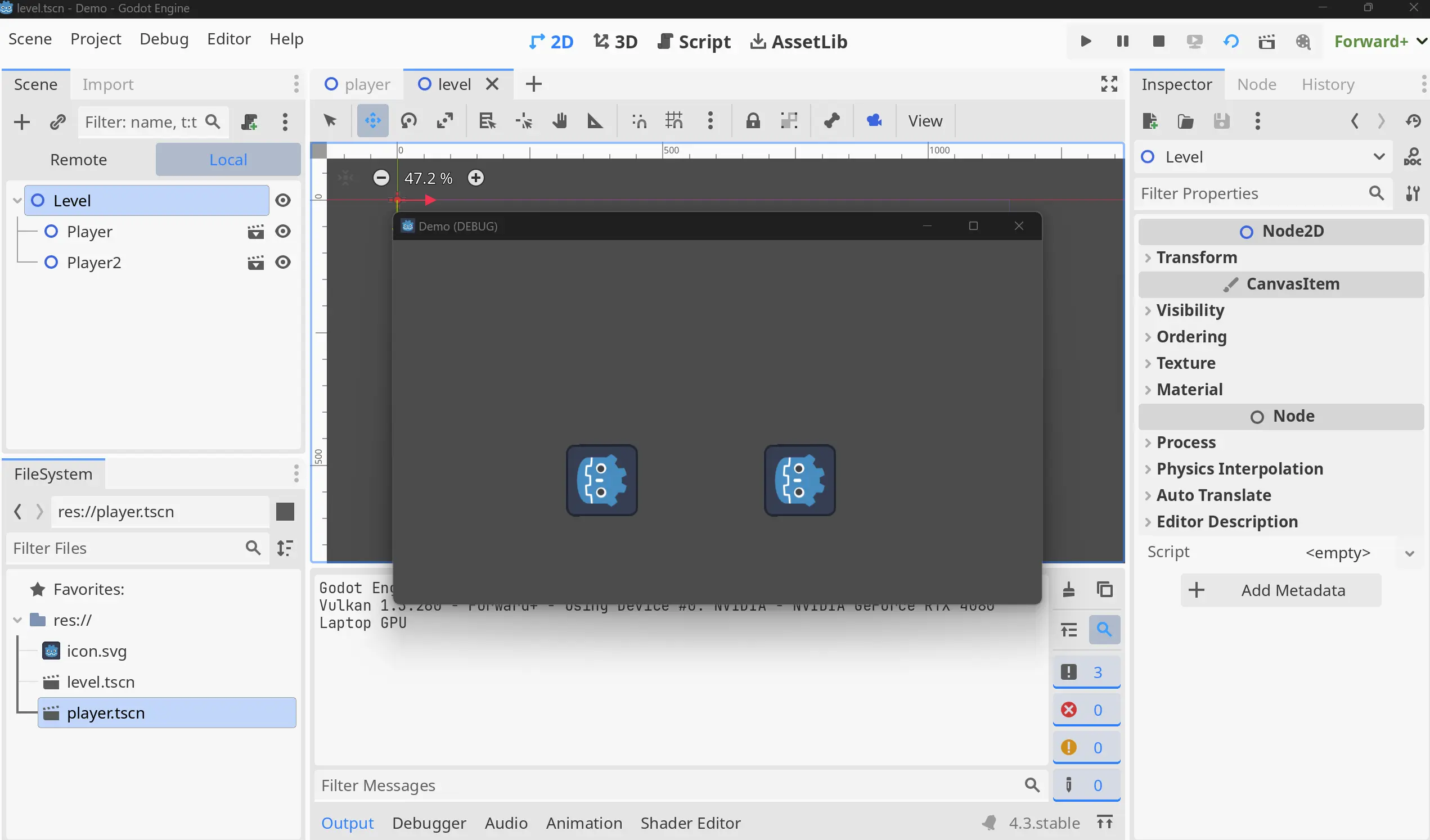Run the current scene clapper icon
The image size is (1430, 840).
(x=1266, y=42)
